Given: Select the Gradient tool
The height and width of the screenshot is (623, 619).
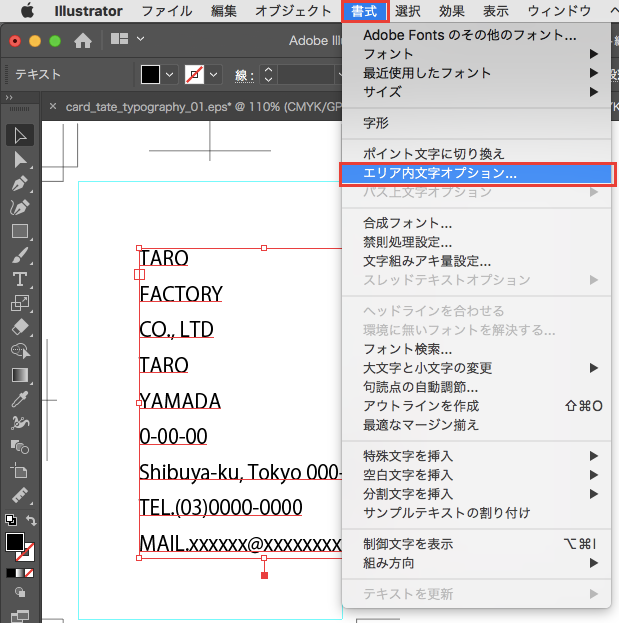Looking at the screenshot, I should pyautogui.click(x=20, y=375).
